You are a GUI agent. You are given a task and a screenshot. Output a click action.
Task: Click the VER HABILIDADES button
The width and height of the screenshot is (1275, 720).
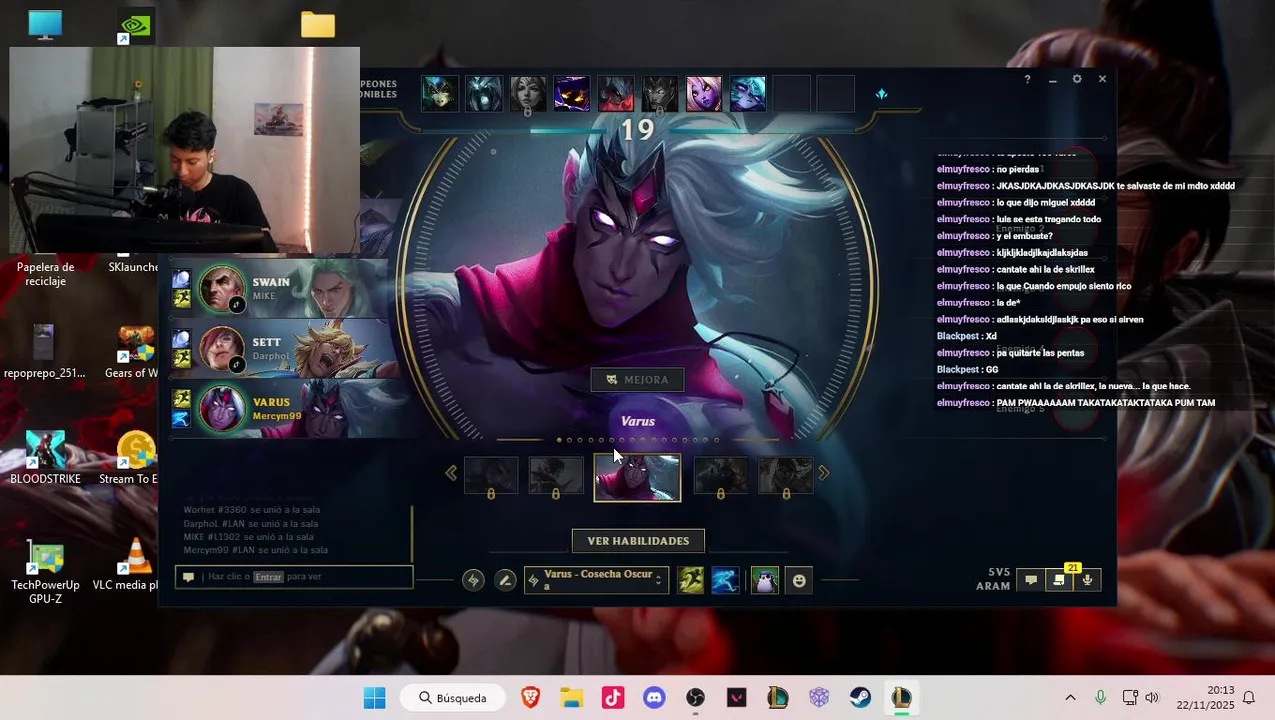tap(638, 541)
